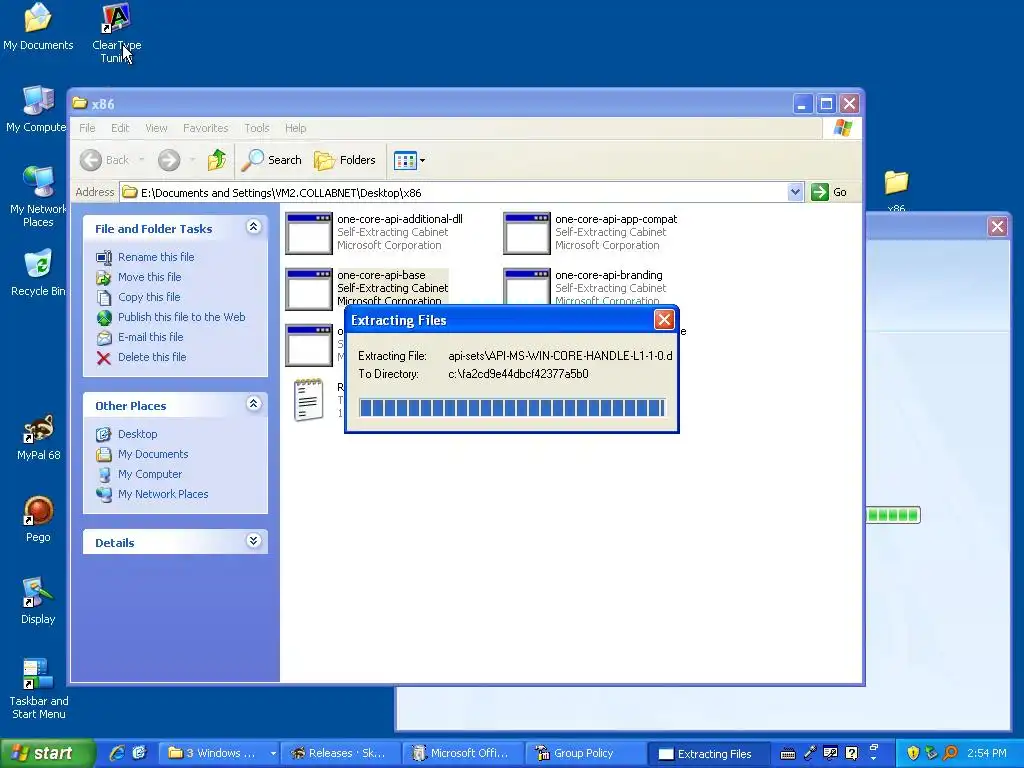Click the keyboard icon in language bar
Image resolution: width=1024 pixels, height=768 pixels.
(788, 754)
